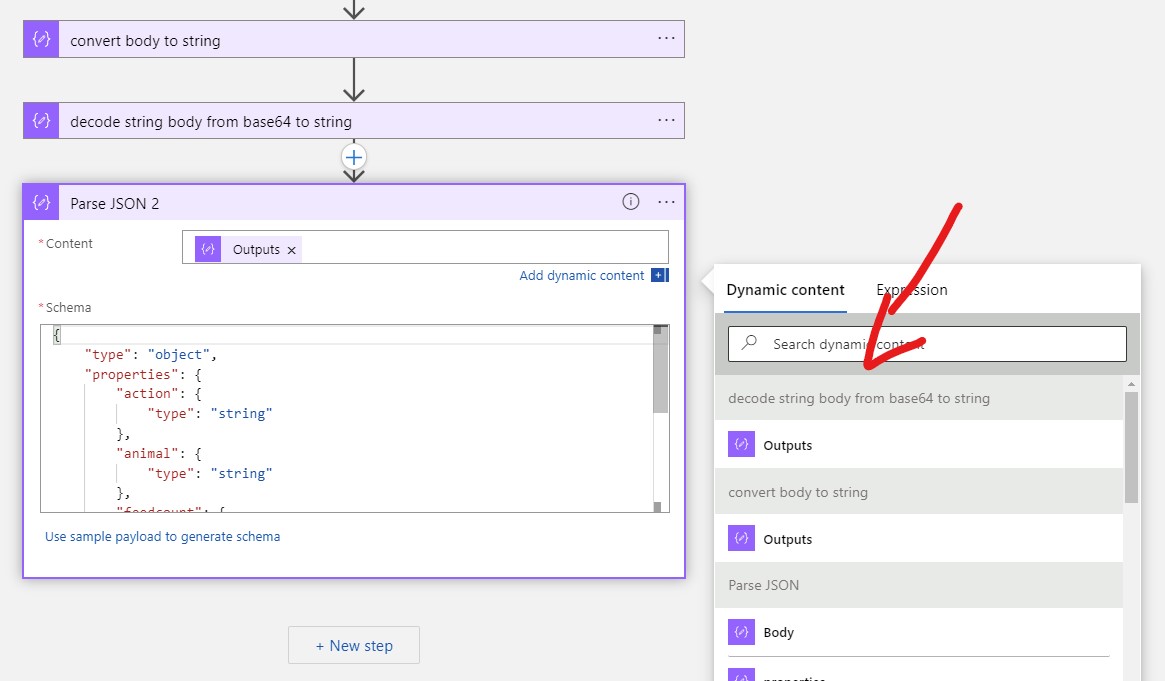1165x681 pixels.
Task: Switch to the Expression tab
Action: pyautogui.click(x=911, y=290)
